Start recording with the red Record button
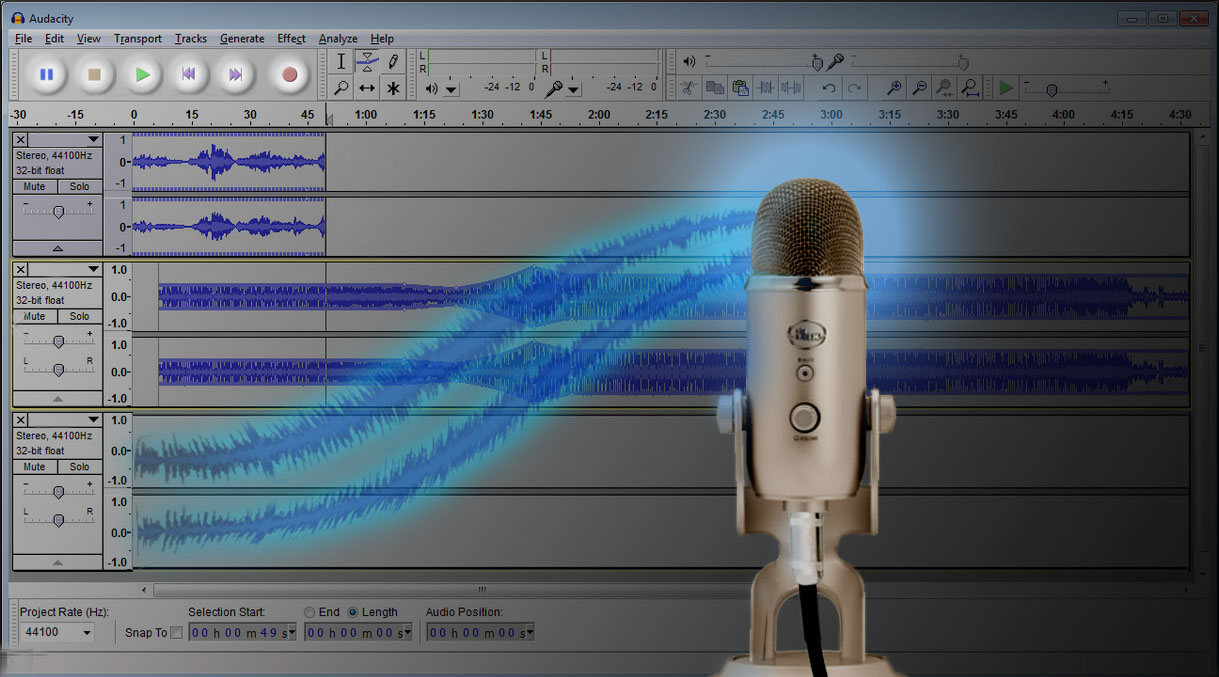Image resolution: width=1219 pixels, height=677 pixels. pos(289,74)
